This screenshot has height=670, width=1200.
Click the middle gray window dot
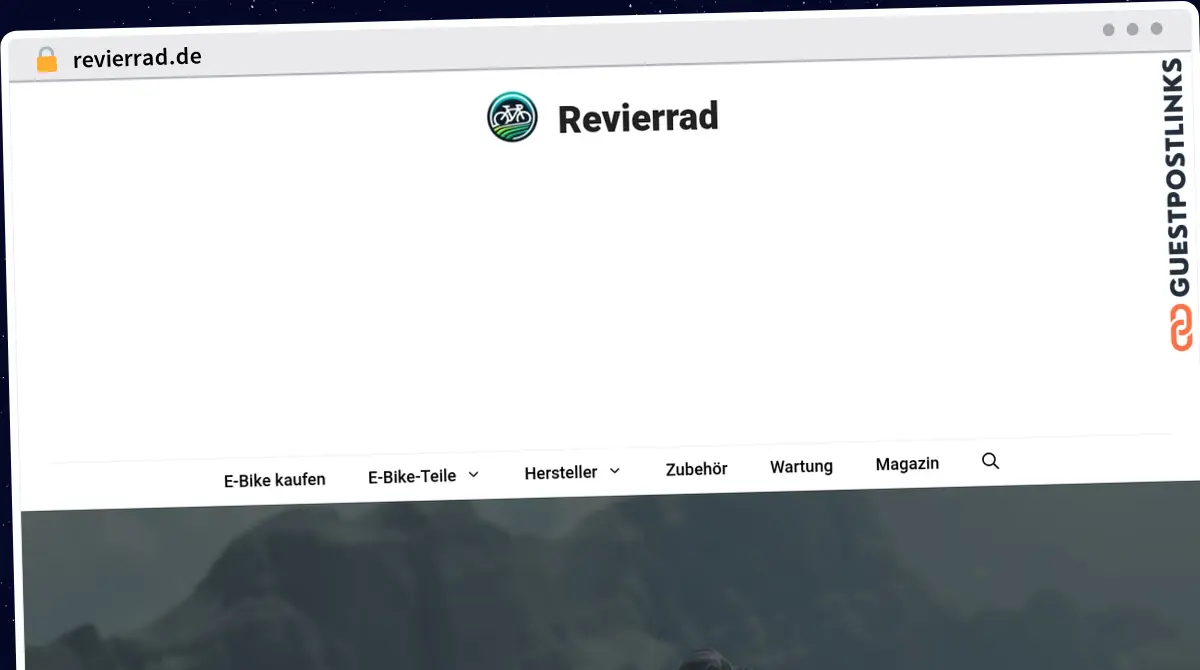pyautogui.click(x=1132, y=30)
